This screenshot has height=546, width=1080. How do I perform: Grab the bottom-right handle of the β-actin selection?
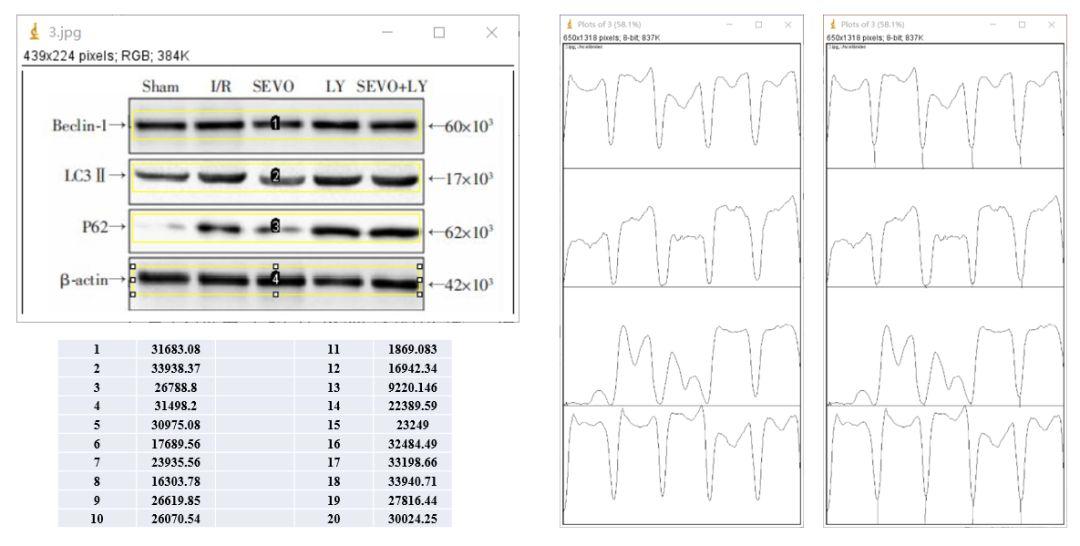point(419,294)
